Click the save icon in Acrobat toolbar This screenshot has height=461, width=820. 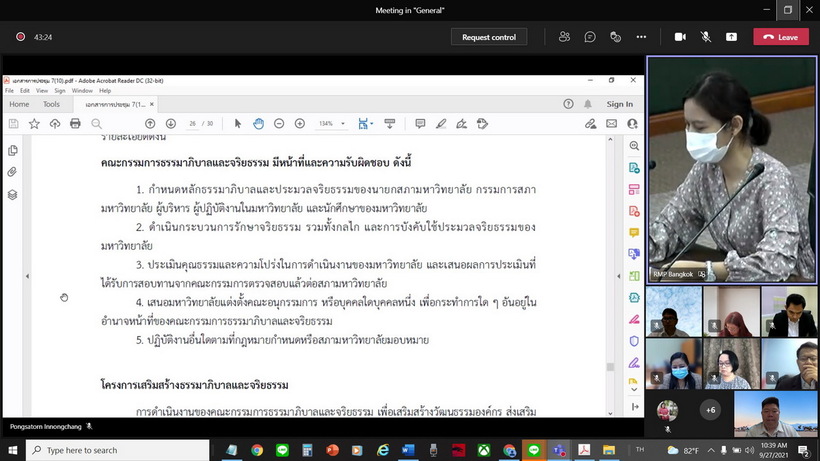(14, 124)
